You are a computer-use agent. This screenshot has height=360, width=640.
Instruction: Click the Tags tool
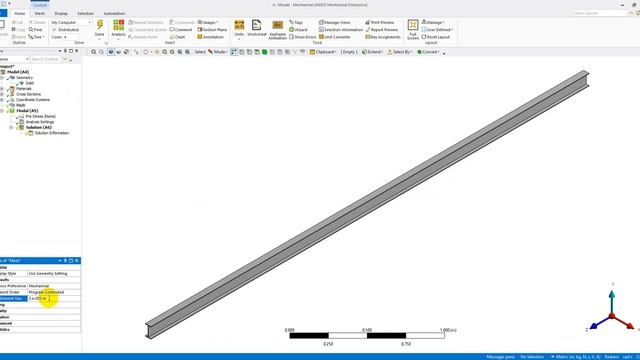point(296,22)
